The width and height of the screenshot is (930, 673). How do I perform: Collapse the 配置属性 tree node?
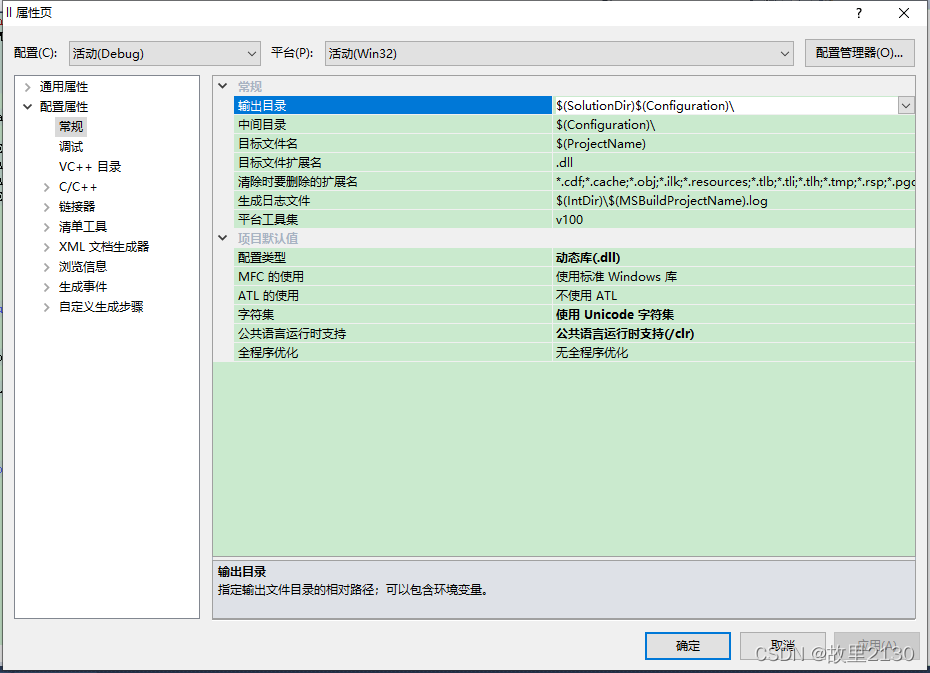click(x=27, y=107)
